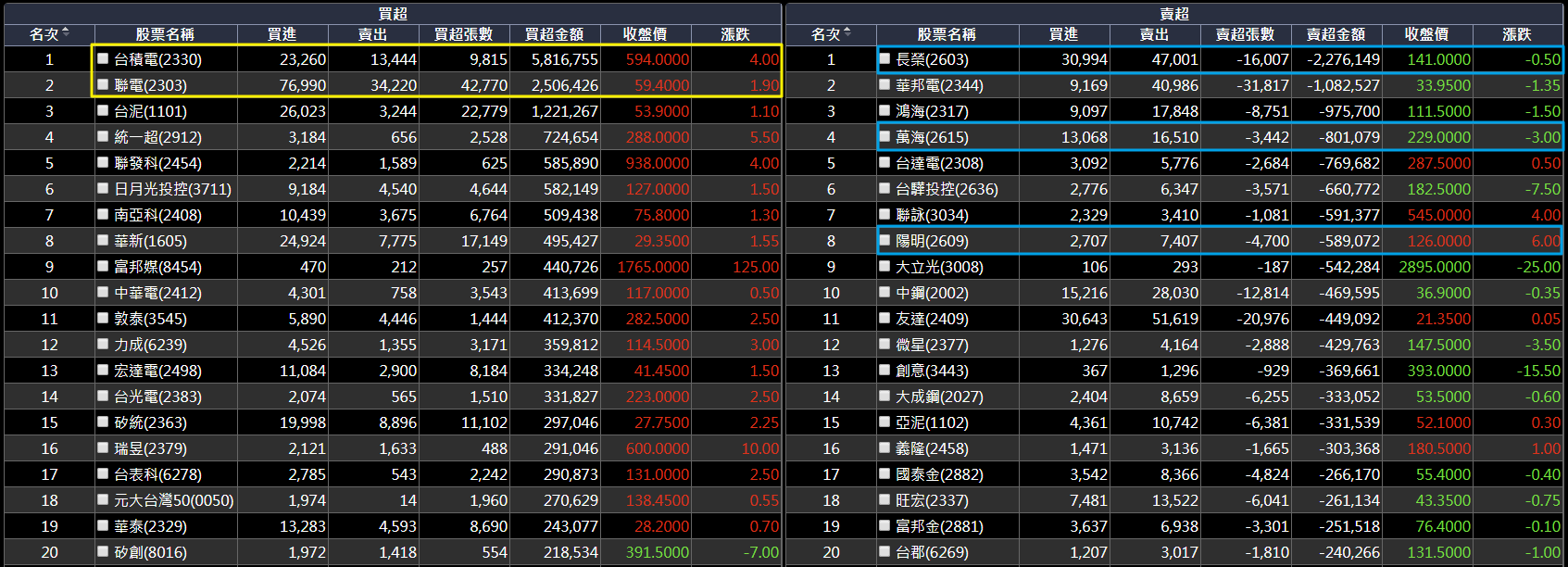Click 買超 table 買超金額 column header
This screenshot has width=1568, height=567.
555,34
